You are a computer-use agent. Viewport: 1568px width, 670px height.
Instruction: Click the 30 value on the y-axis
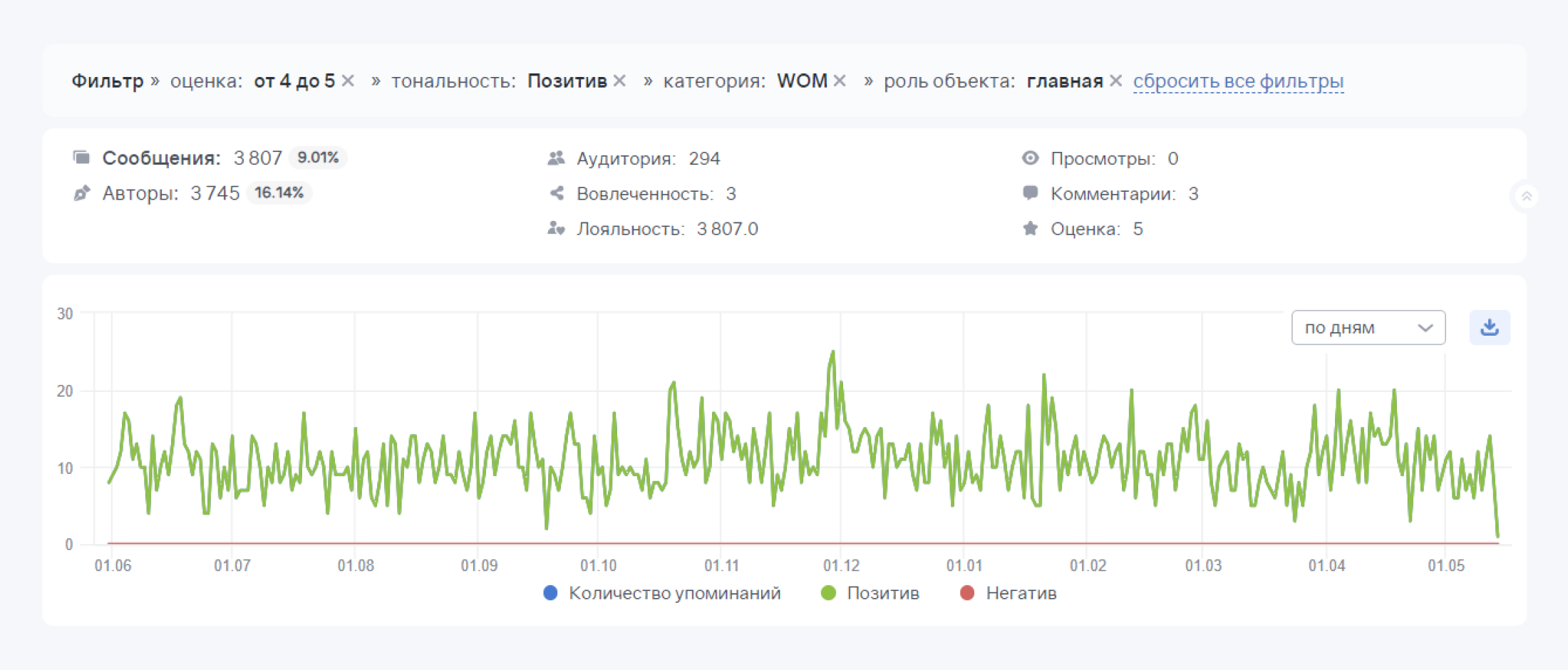65,314
